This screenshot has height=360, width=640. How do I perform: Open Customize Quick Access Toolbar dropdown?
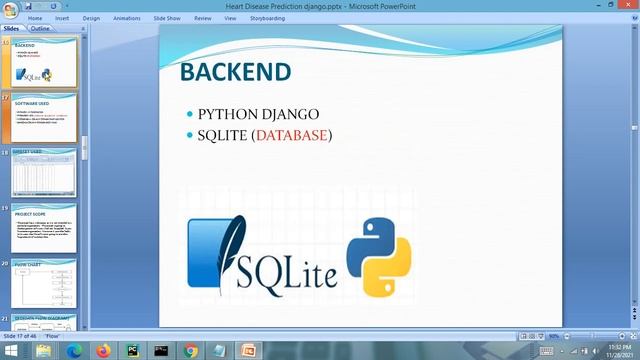tap(67, 6)
